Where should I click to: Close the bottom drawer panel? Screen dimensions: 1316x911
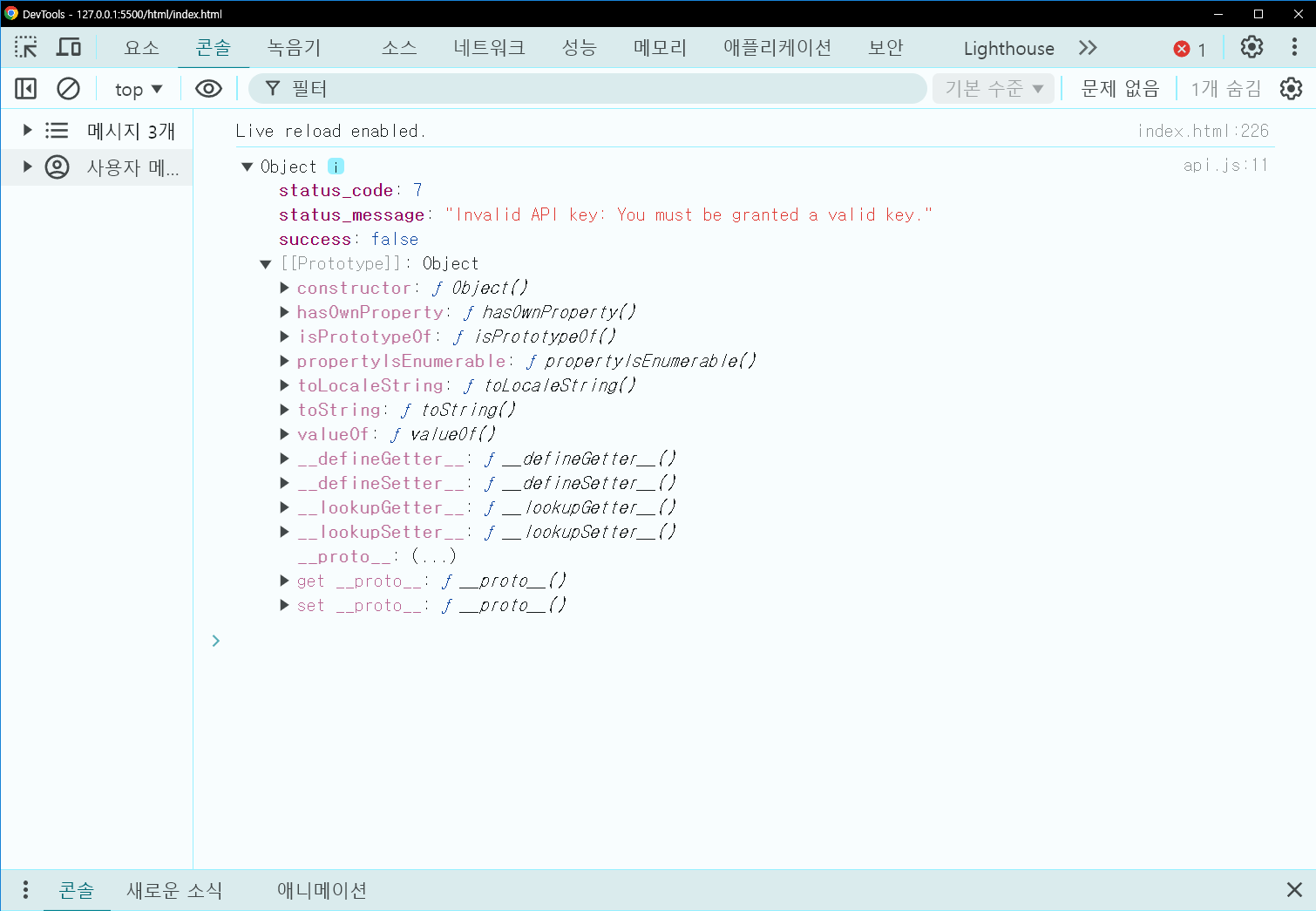tap(1294, 889)
